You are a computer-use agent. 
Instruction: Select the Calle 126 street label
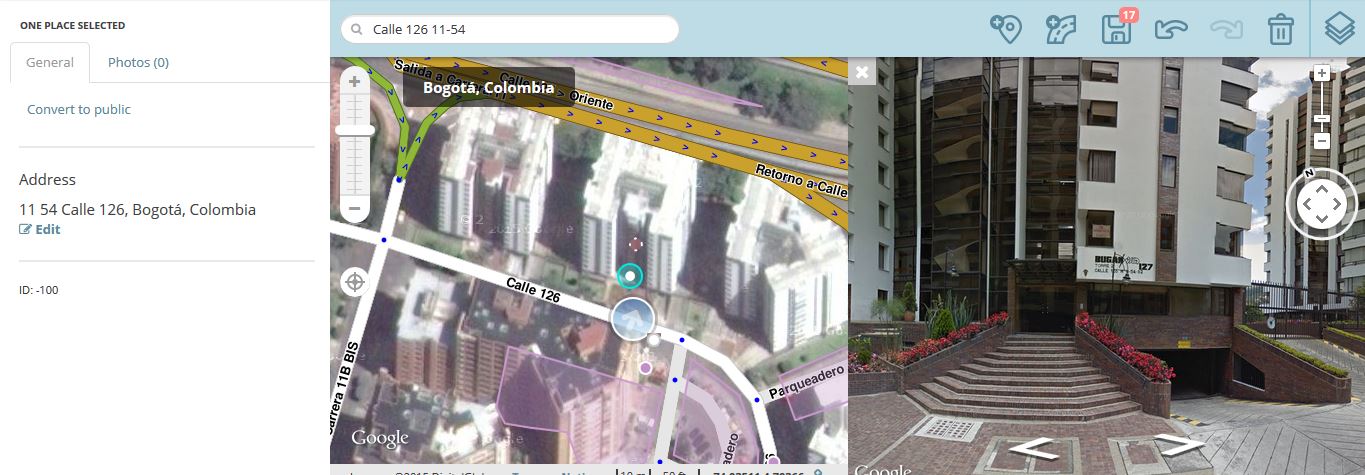point(533,290)
